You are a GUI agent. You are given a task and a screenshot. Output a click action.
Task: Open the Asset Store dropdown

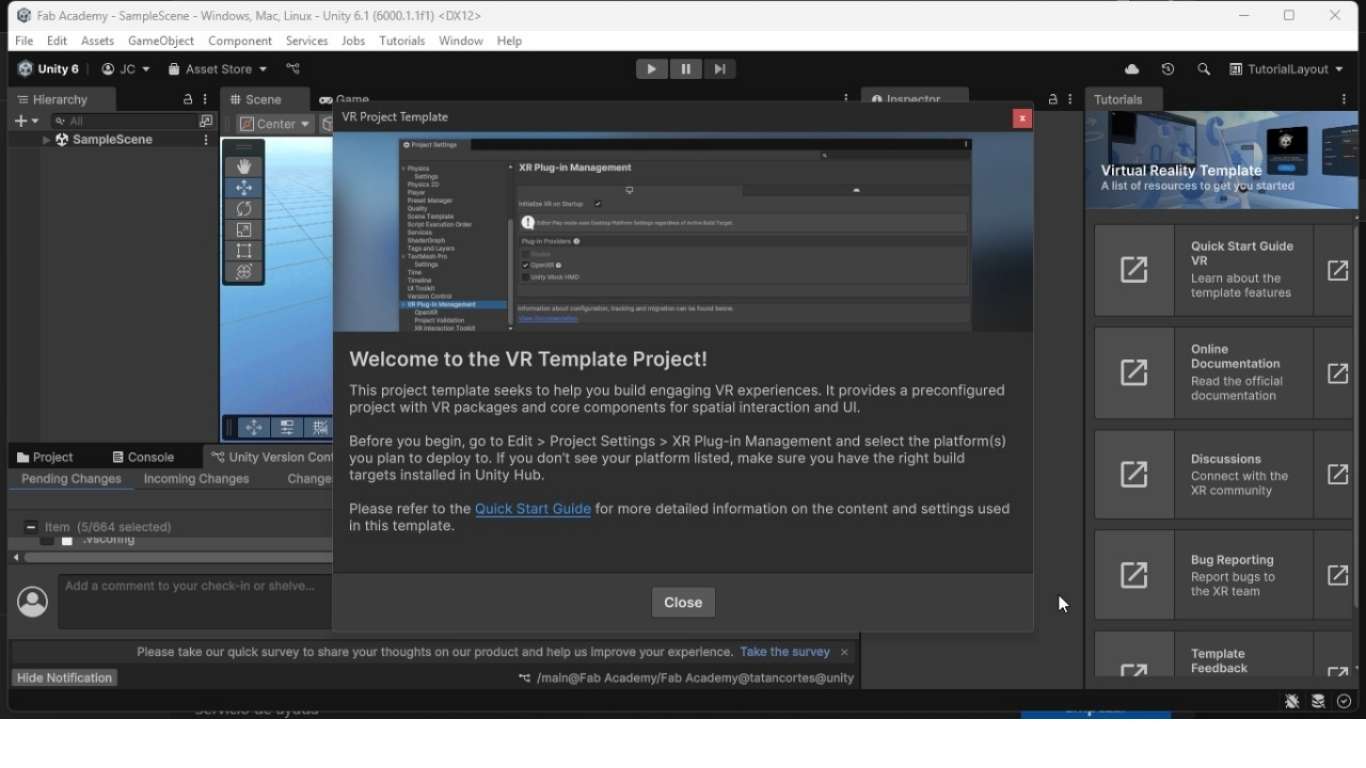coord(217,69)
